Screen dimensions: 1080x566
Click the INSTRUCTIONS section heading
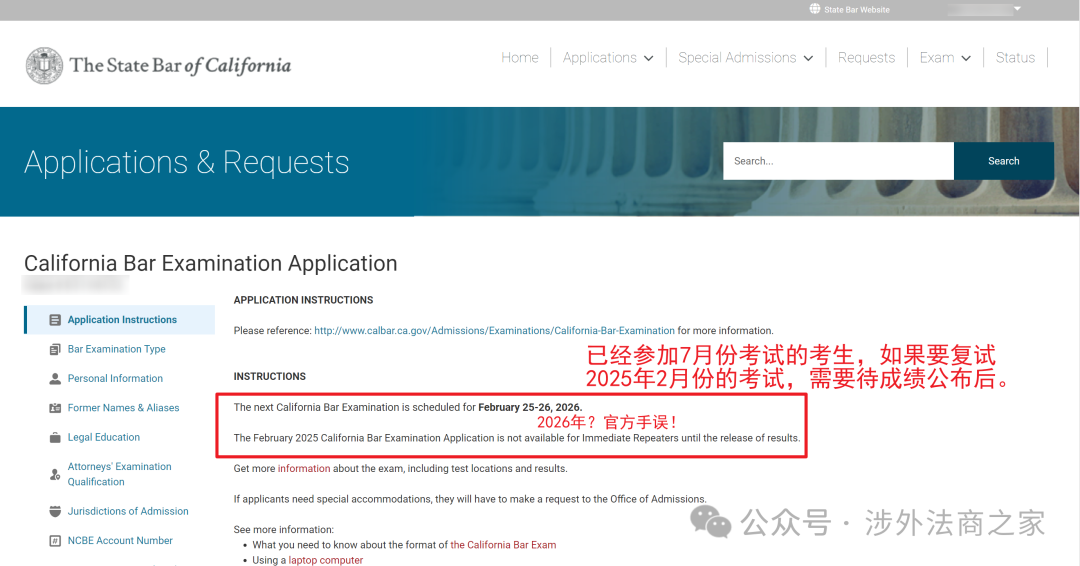[x=269, y=377]
